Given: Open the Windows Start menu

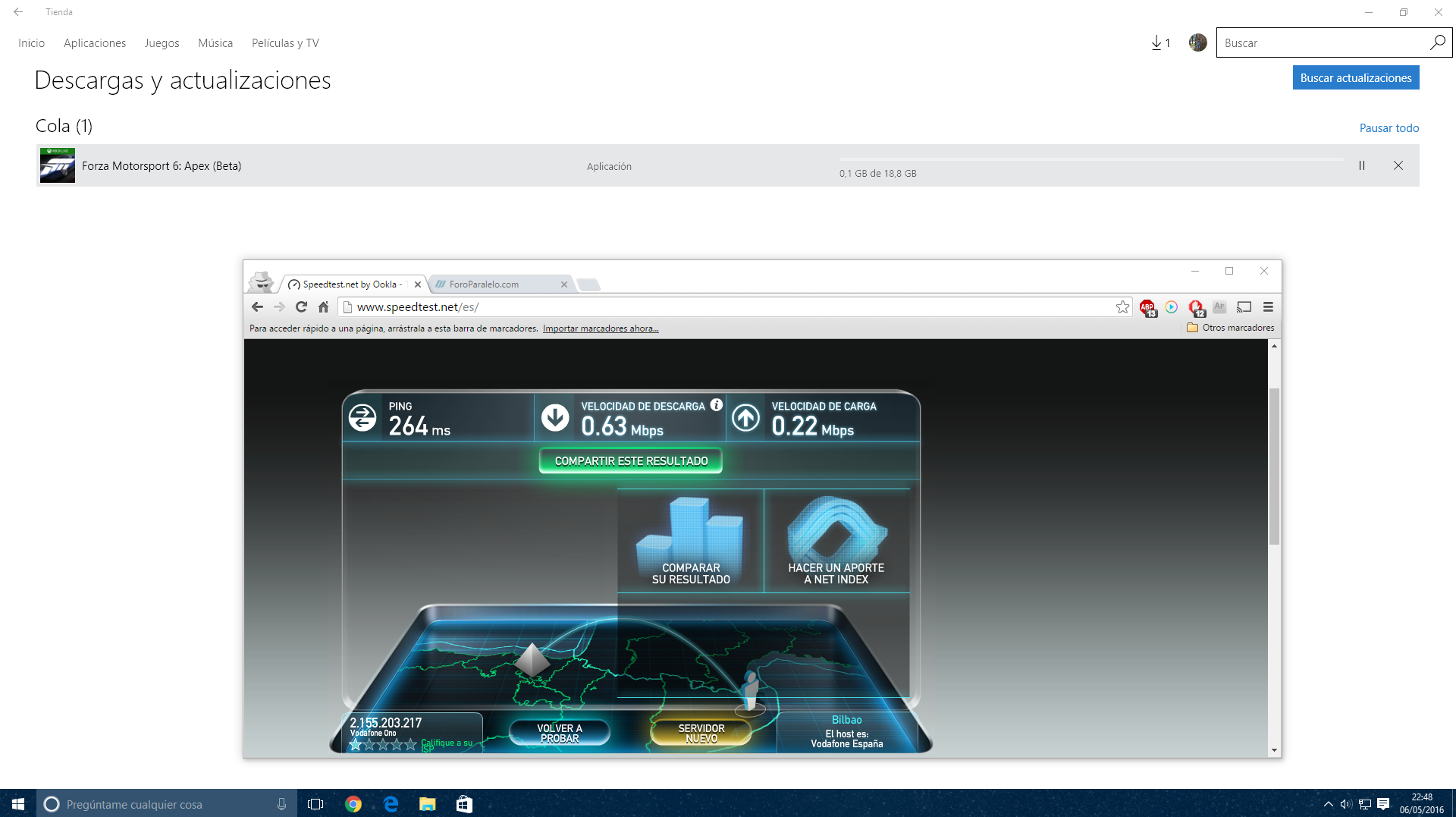Looking at the screenshot, I should [x=18, y=804].
